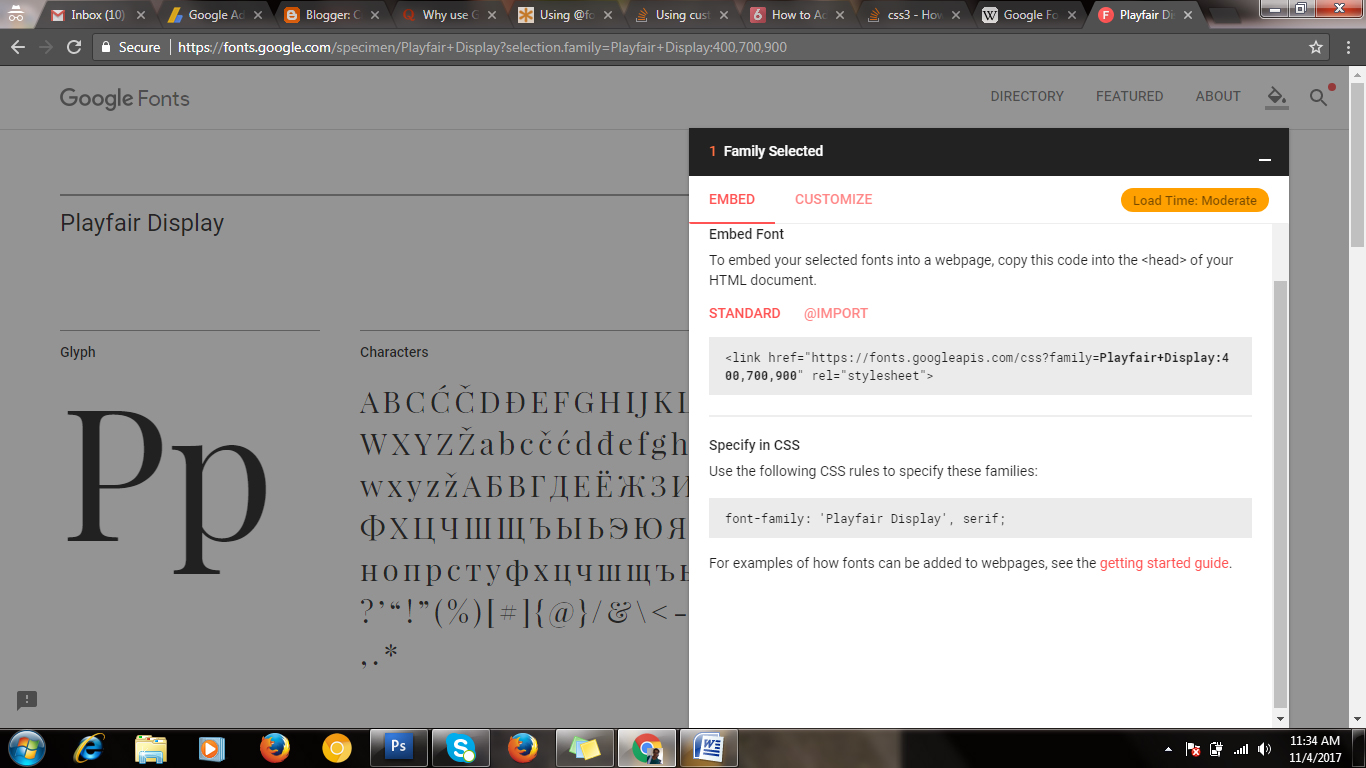Open Firefox from the taskbar
This screenshot has width=1366, height=768.
pos(522,747)
